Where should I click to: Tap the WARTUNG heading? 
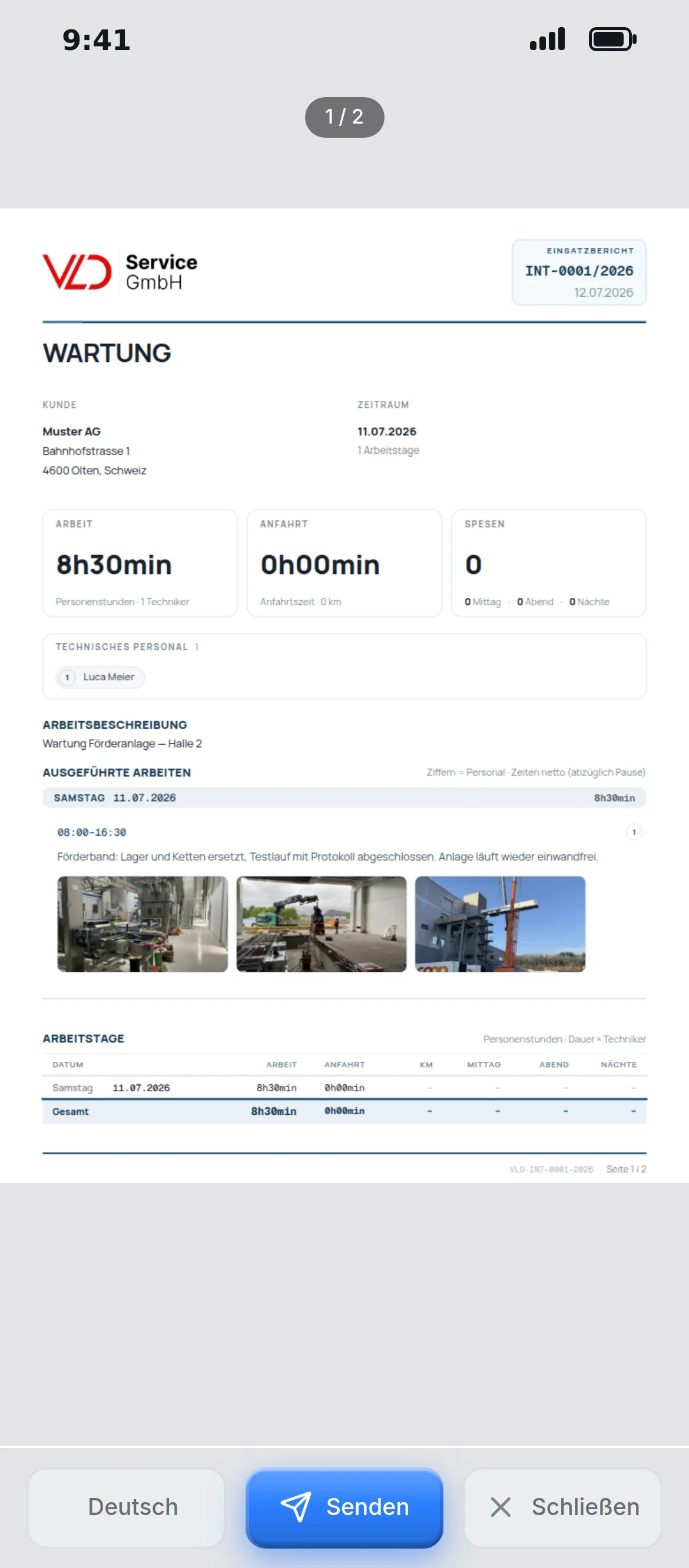pyautogui.click(x=107, y=353)
